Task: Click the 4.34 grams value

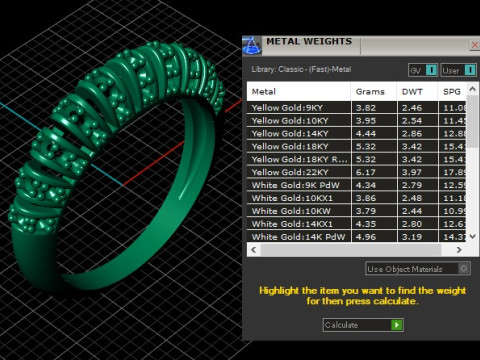Action: point(366,185)
